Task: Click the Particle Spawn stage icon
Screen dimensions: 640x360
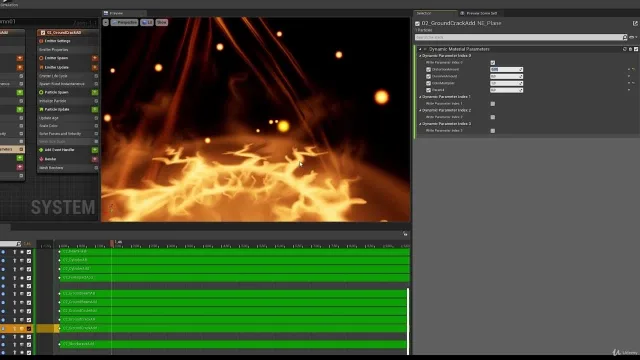Action: coord(41,93)
